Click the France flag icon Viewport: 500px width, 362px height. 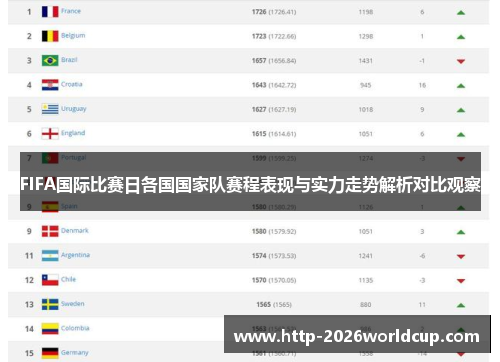[50, 12]
